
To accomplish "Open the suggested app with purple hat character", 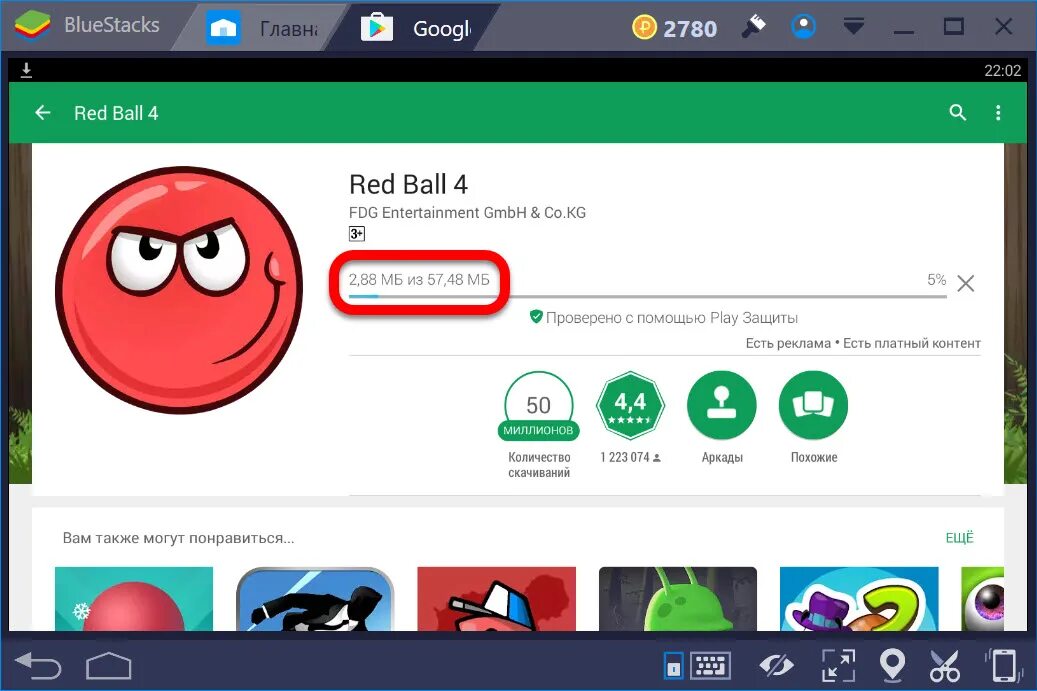I will click(x=859, y=598).
